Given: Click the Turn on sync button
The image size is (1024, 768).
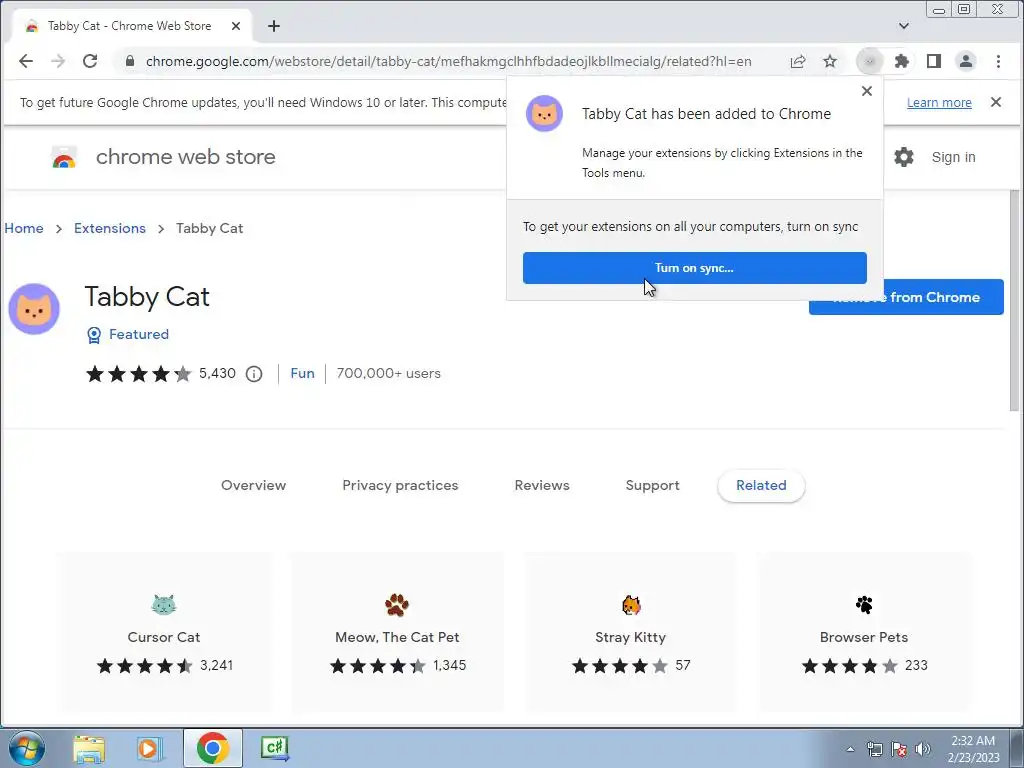Looking at the screenshot, I should pos(694,268).
